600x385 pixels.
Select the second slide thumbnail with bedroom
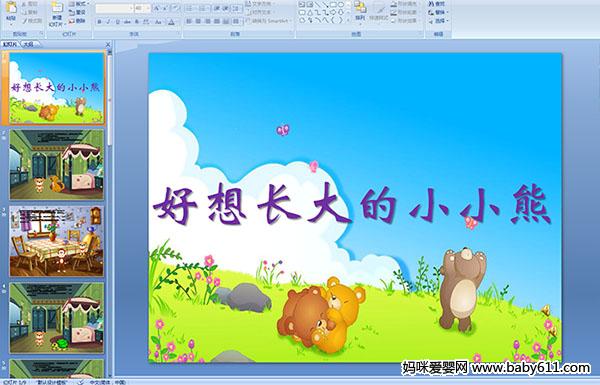(57, 164)
